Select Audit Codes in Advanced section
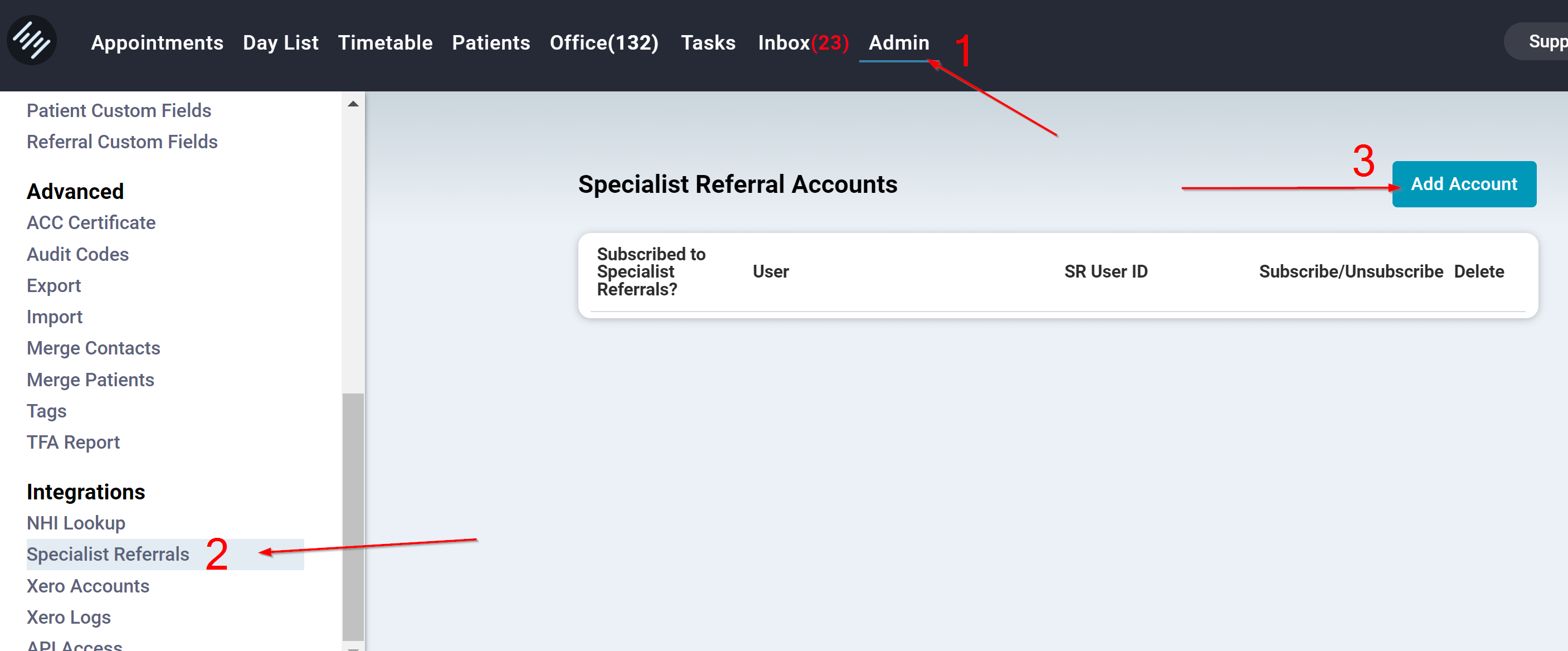 click(x=77, y=254)
